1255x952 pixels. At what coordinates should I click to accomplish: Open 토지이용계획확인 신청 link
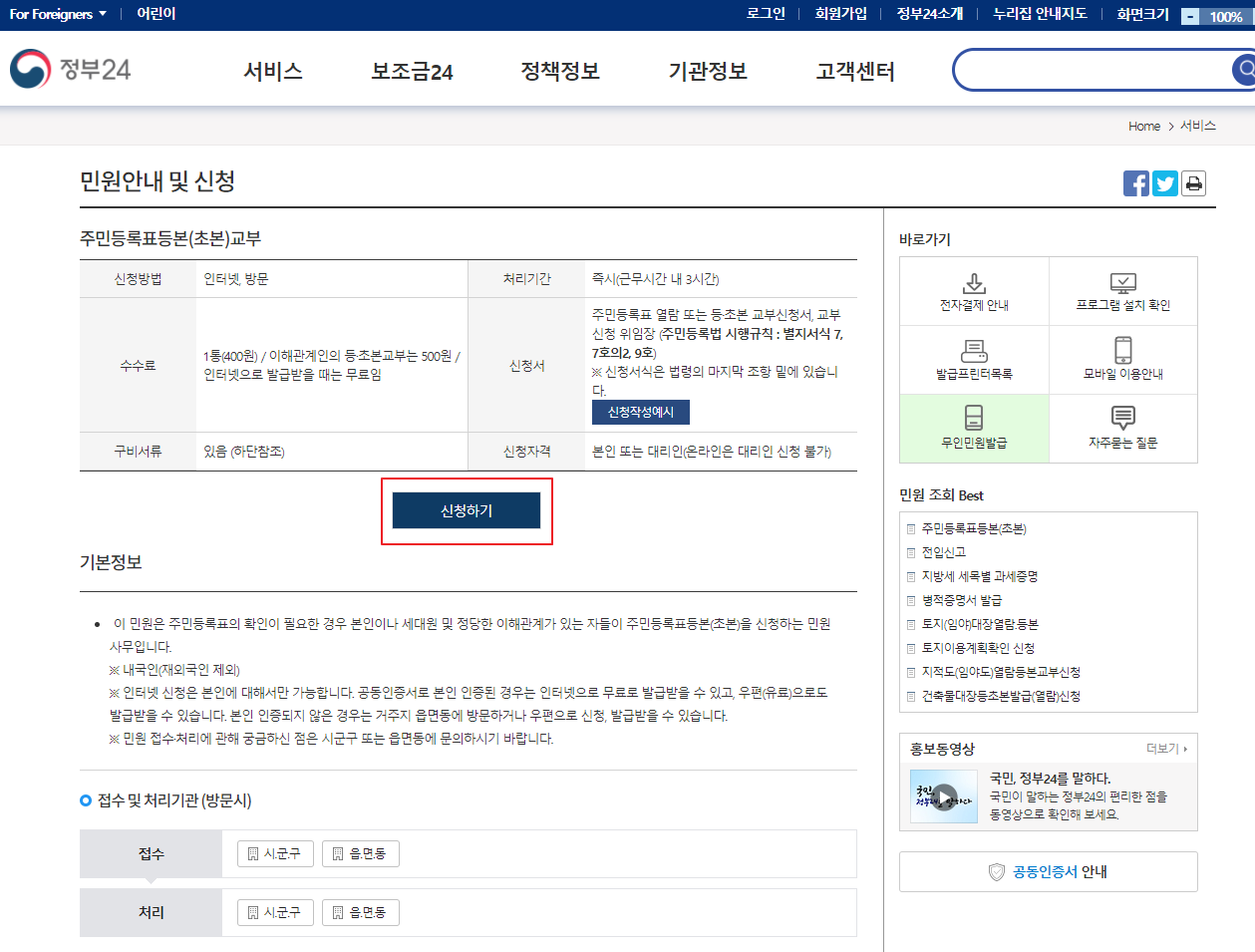tap(978, 648)
